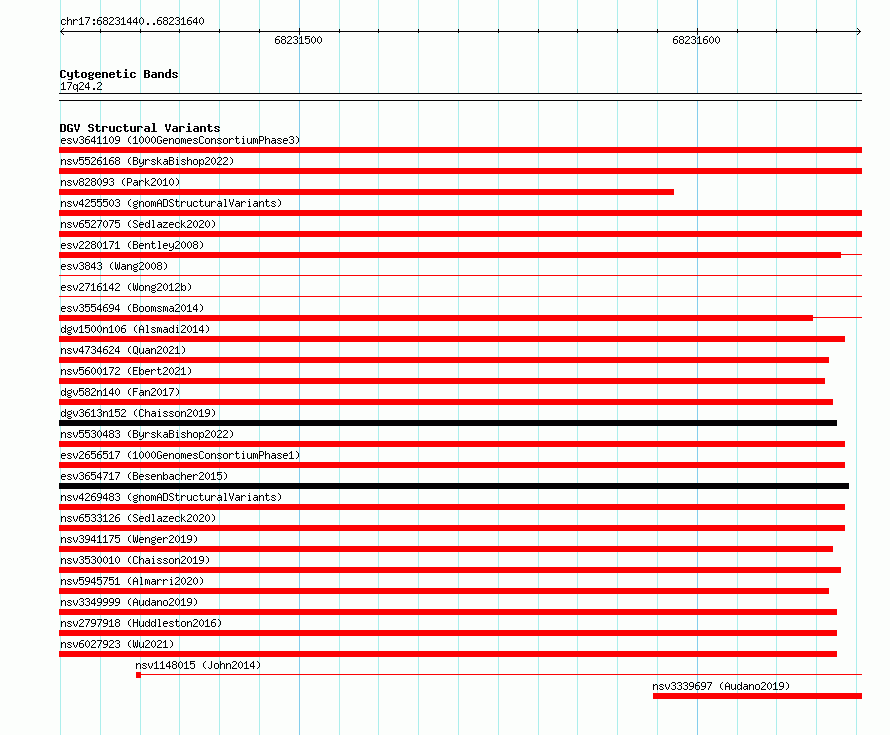Select nsv6533126 (Sedlazeck2020) label
Screen dimensions: 890x735
[138, 518]
